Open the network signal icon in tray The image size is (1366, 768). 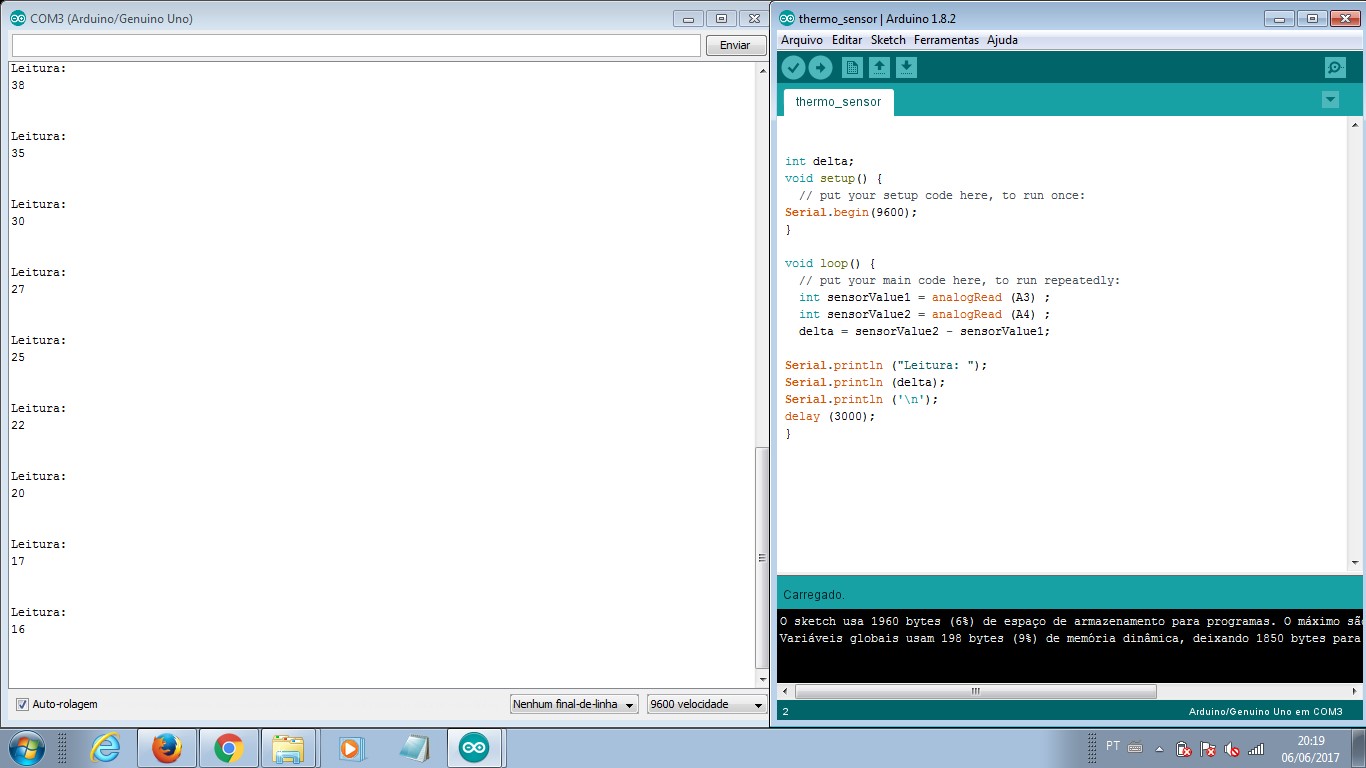[x=1256, y=748]
